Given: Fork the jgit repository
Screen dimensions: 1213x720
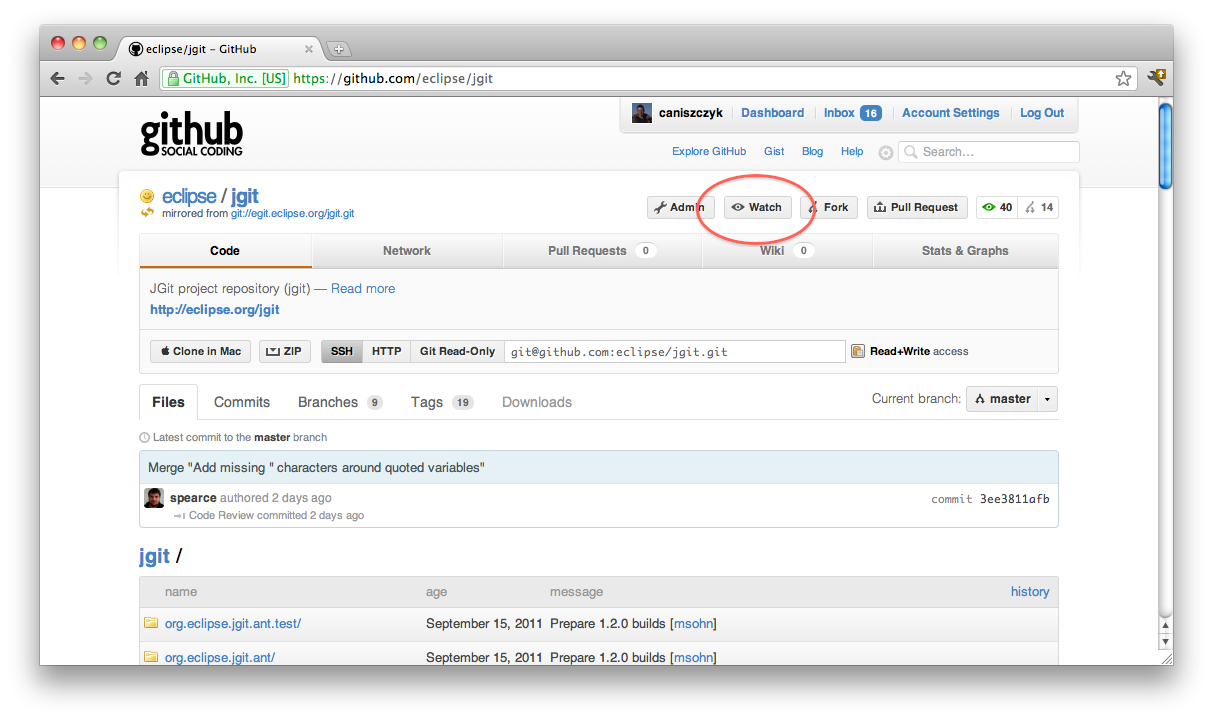Looking at the screenshot, I should coord(828,207).
